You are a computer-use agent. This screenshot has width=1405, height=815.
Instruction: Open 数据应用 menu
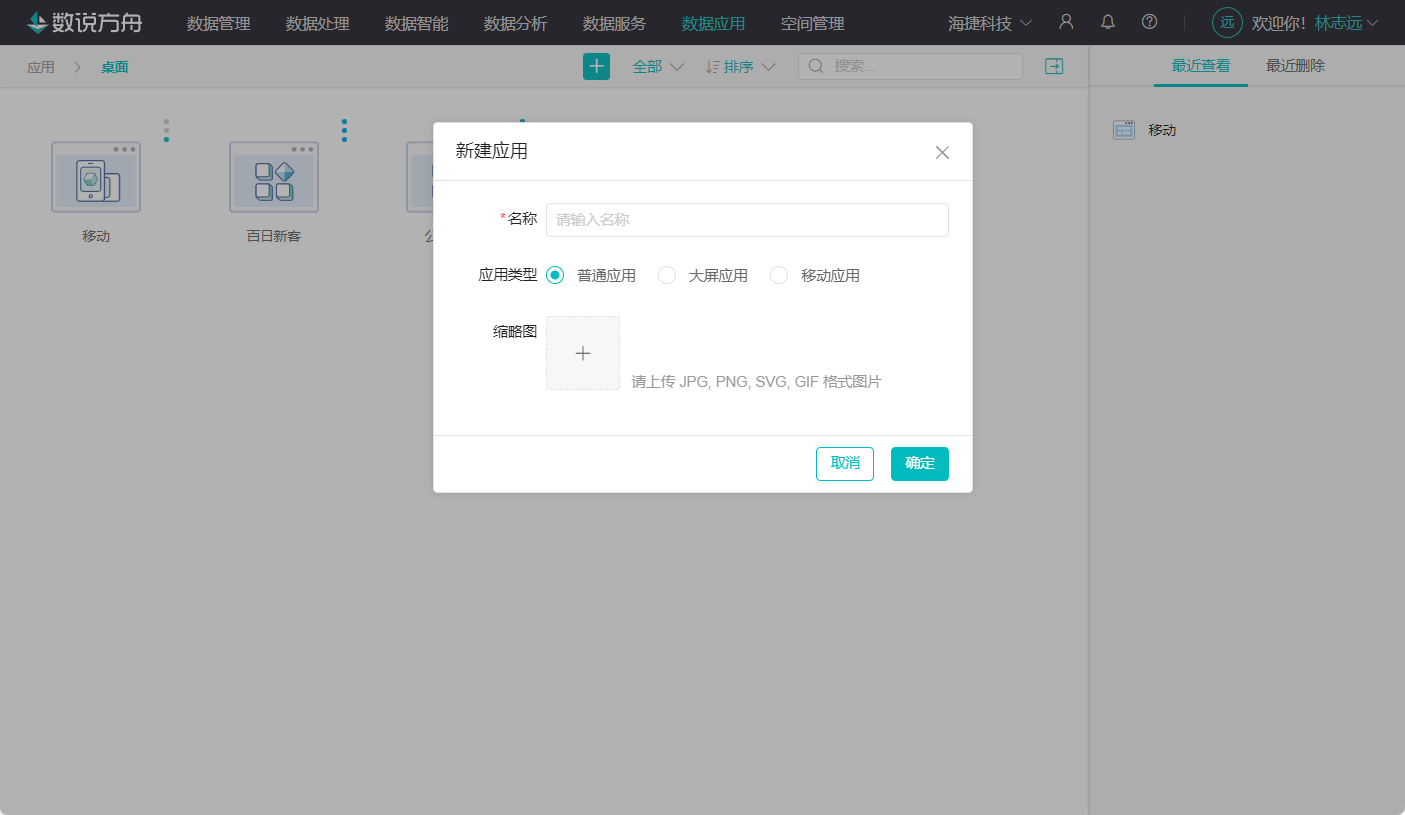[x=714, y=23]
